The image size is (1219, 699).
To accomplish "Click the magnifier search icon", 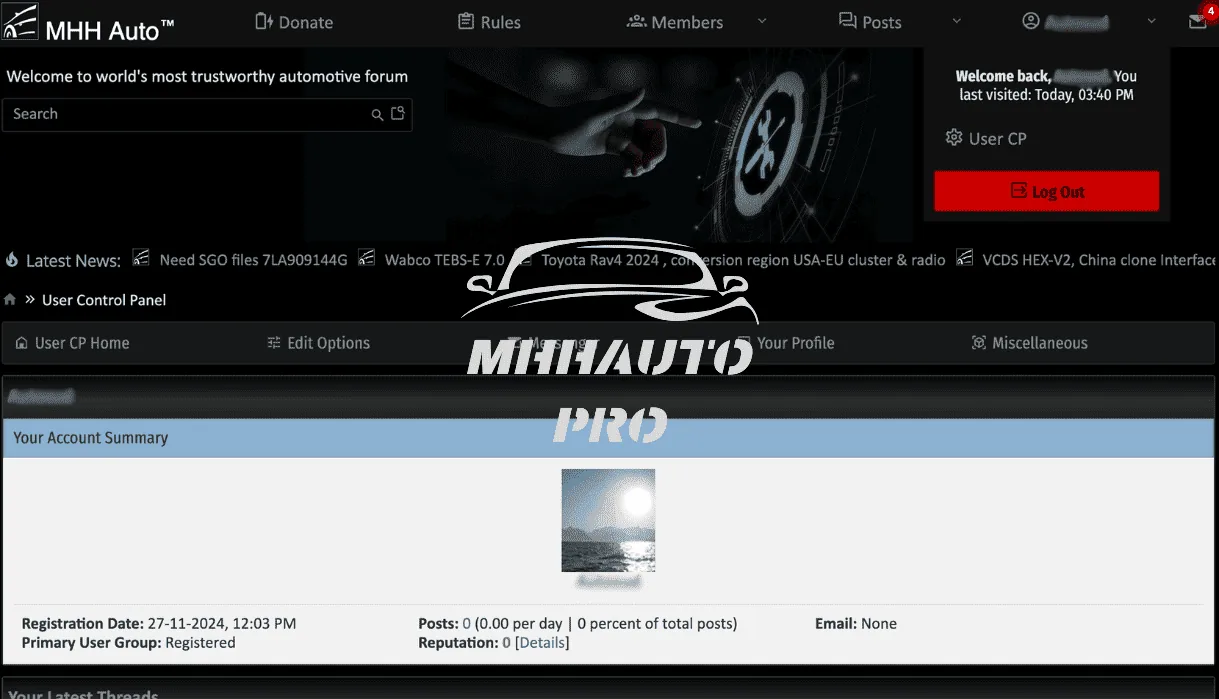I will tap(377, 115).
